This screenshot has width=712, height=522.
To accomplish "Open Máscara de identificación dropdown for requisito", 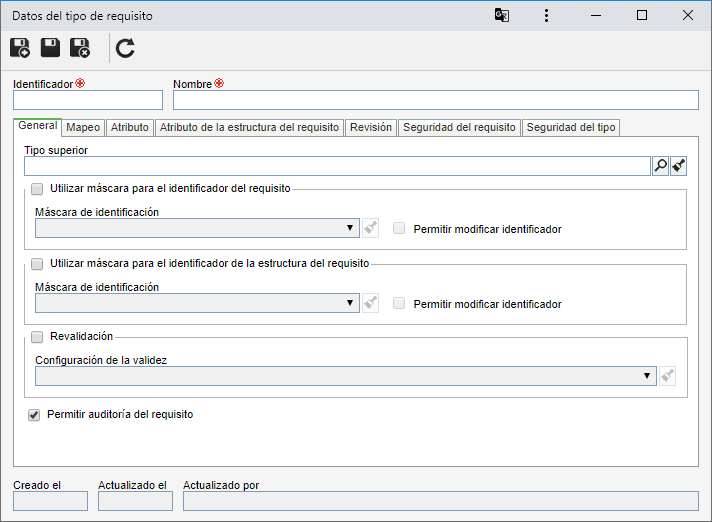I will pyautogui.click(x=197, y=228).
